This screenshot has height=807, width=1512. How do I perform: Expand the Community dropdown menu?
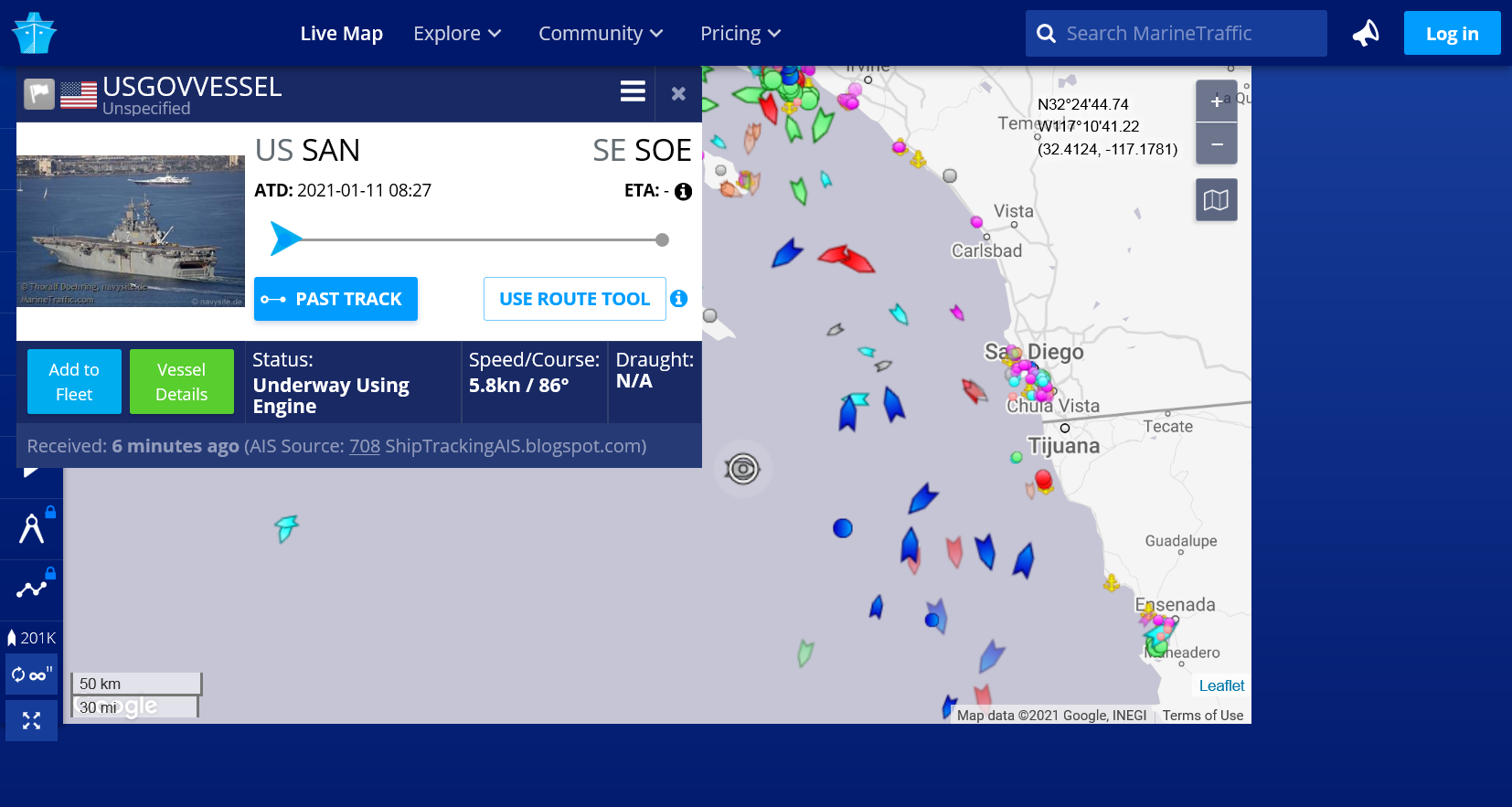point(601,34)
